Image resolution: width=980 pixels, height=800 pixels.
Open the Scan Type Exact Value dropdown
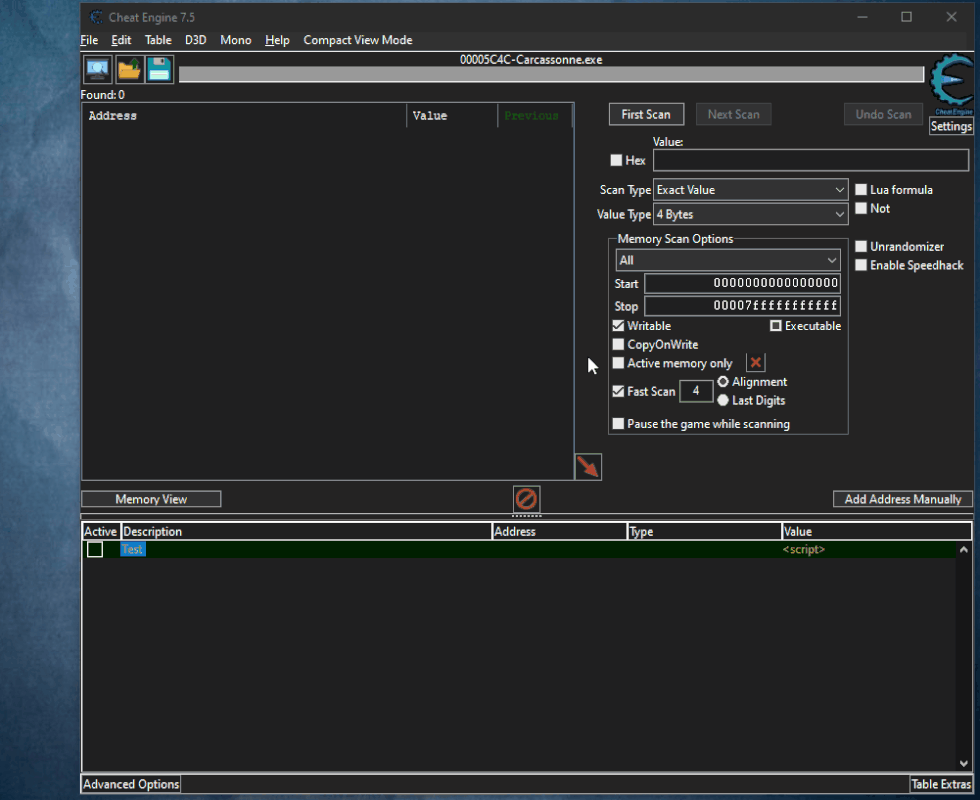(750, 189)
